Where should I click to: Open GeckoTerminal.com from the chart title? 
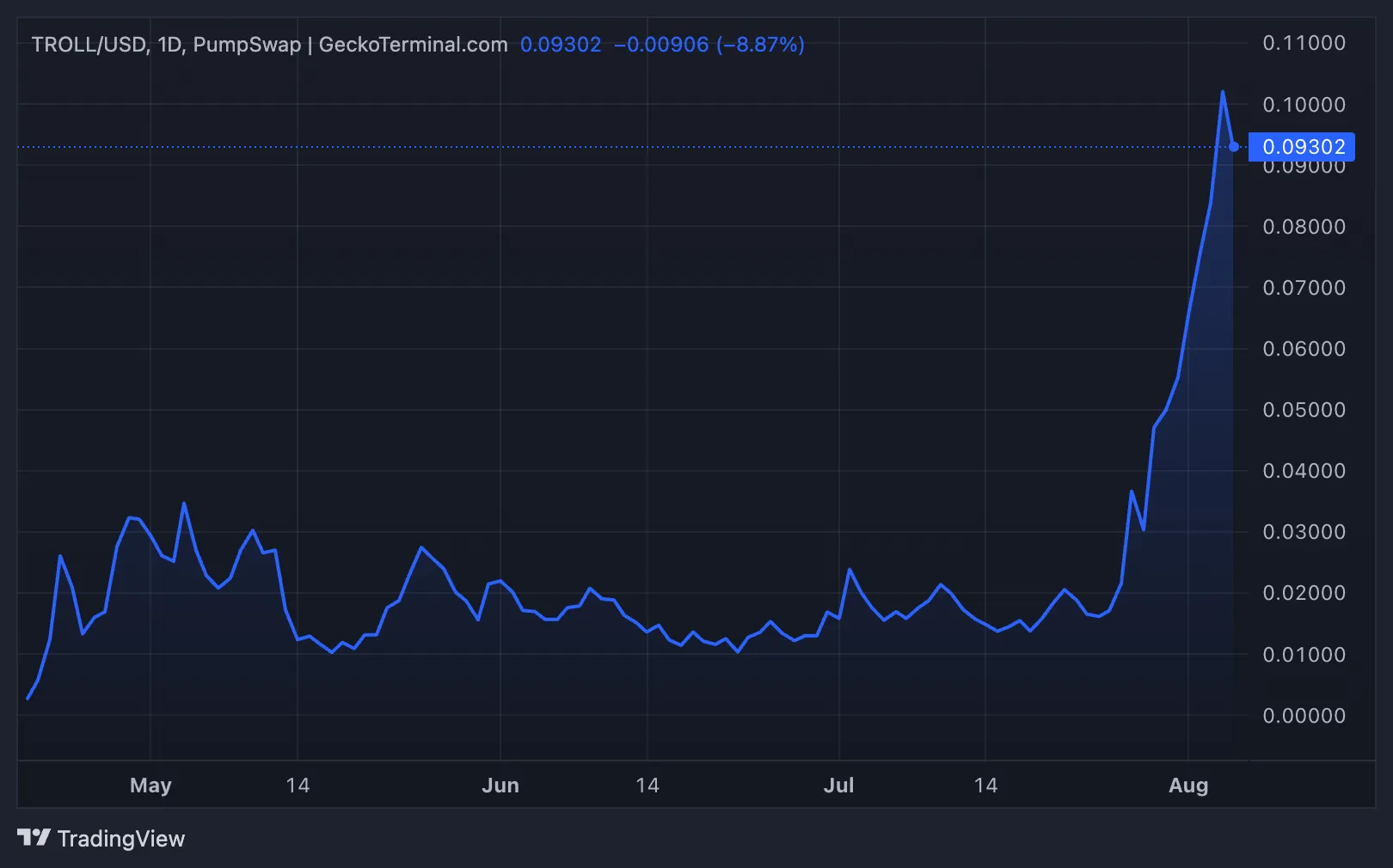coord(412,44)
